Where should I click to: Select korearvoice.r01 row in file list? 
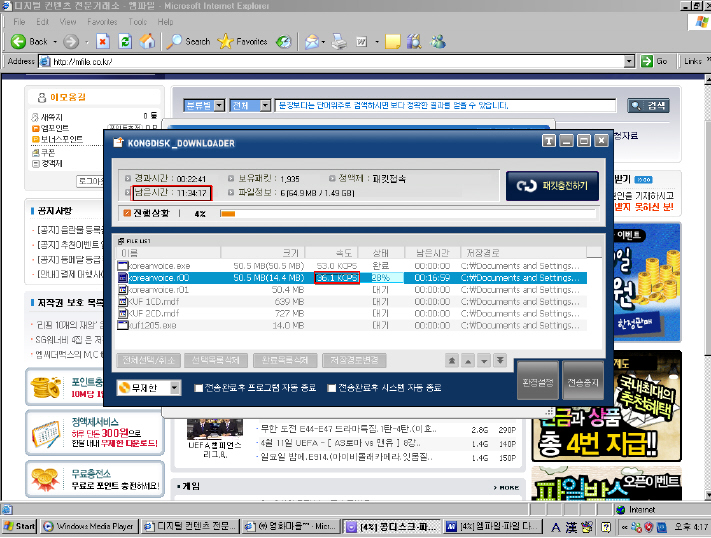(351, 290)
